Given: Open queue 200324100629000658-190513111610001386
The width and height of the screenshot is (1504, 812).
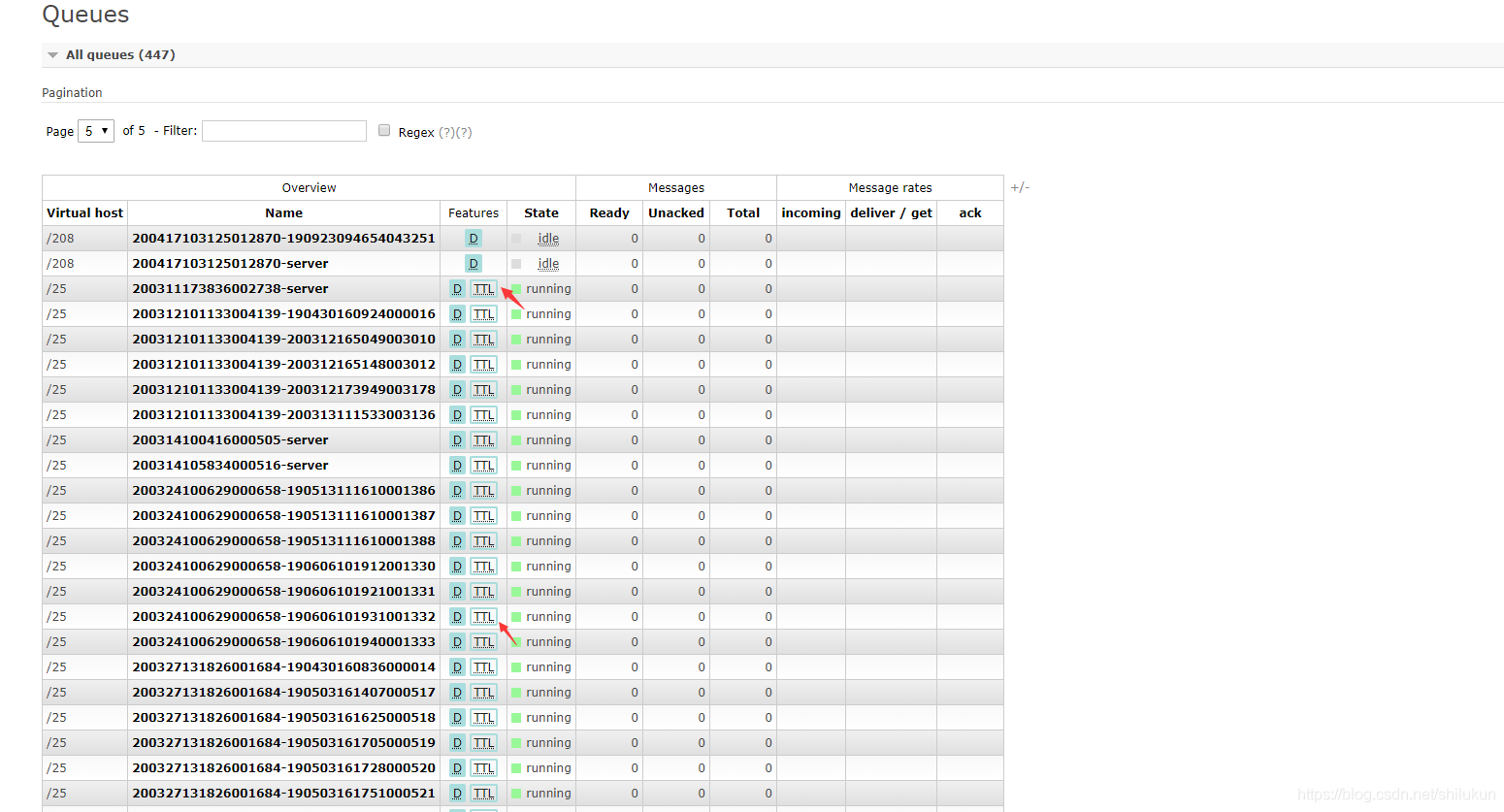Looking at the screenshot, I should [x=283, y=491].
